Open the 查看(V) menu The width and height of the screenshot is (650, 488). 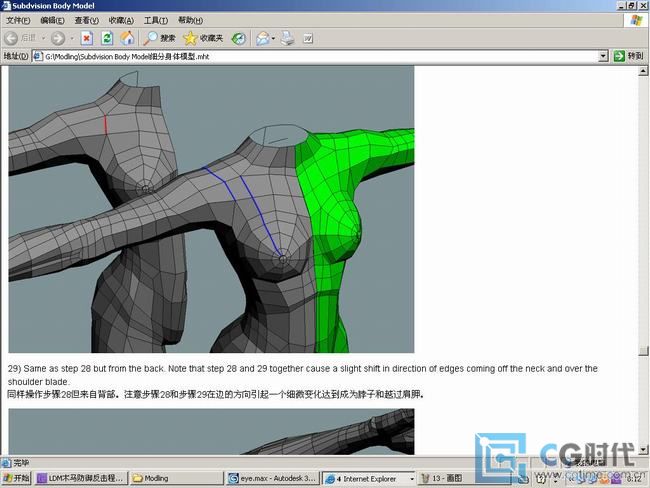pyautogui.click(x=87, y=20)
